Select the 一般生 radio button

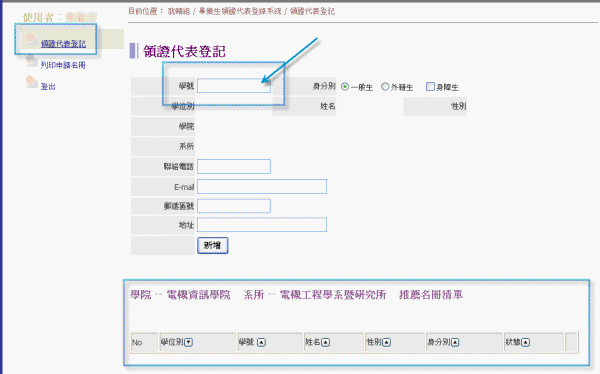[345, 87]
